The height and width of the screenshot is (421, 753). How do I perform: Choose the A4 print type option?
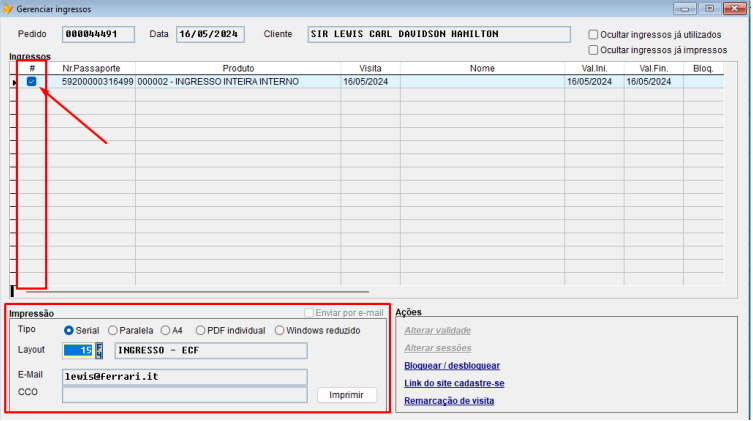point(165,330)
